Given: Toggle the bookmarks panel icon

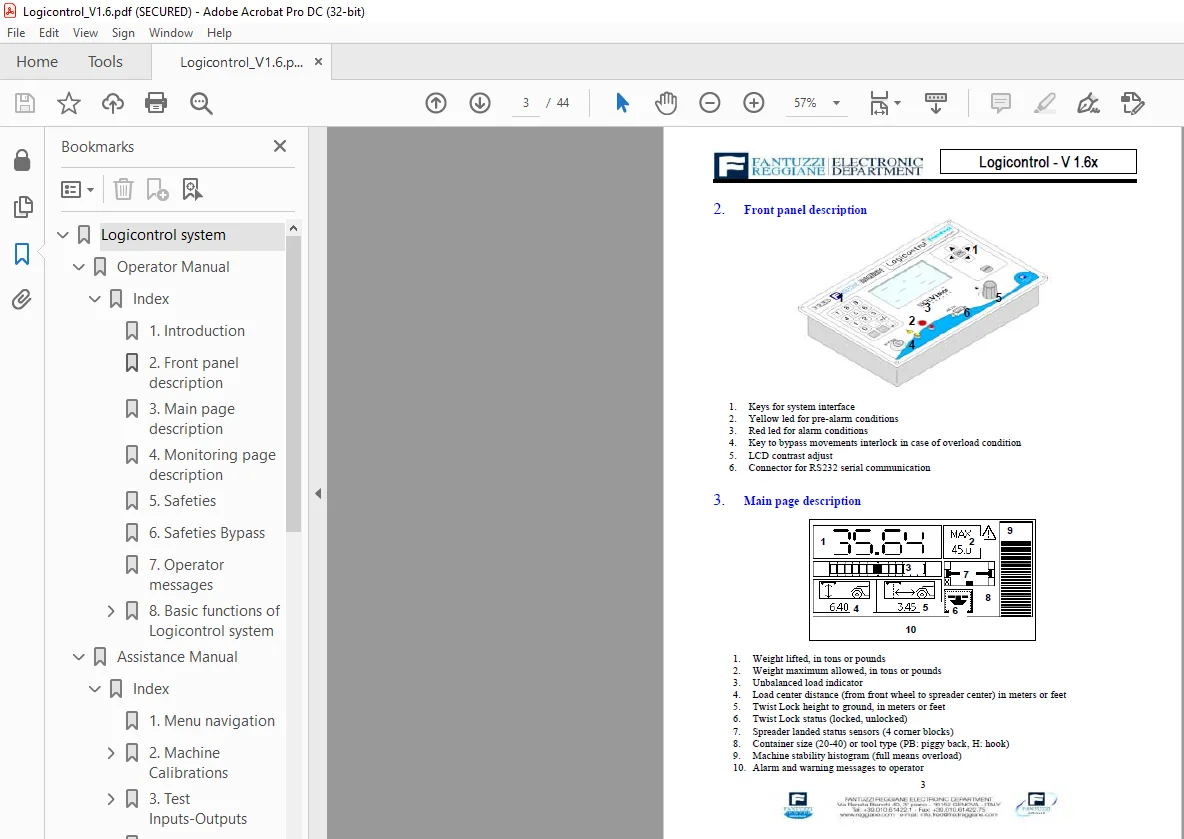Looking at the screenshot, I should coord(22,254).
